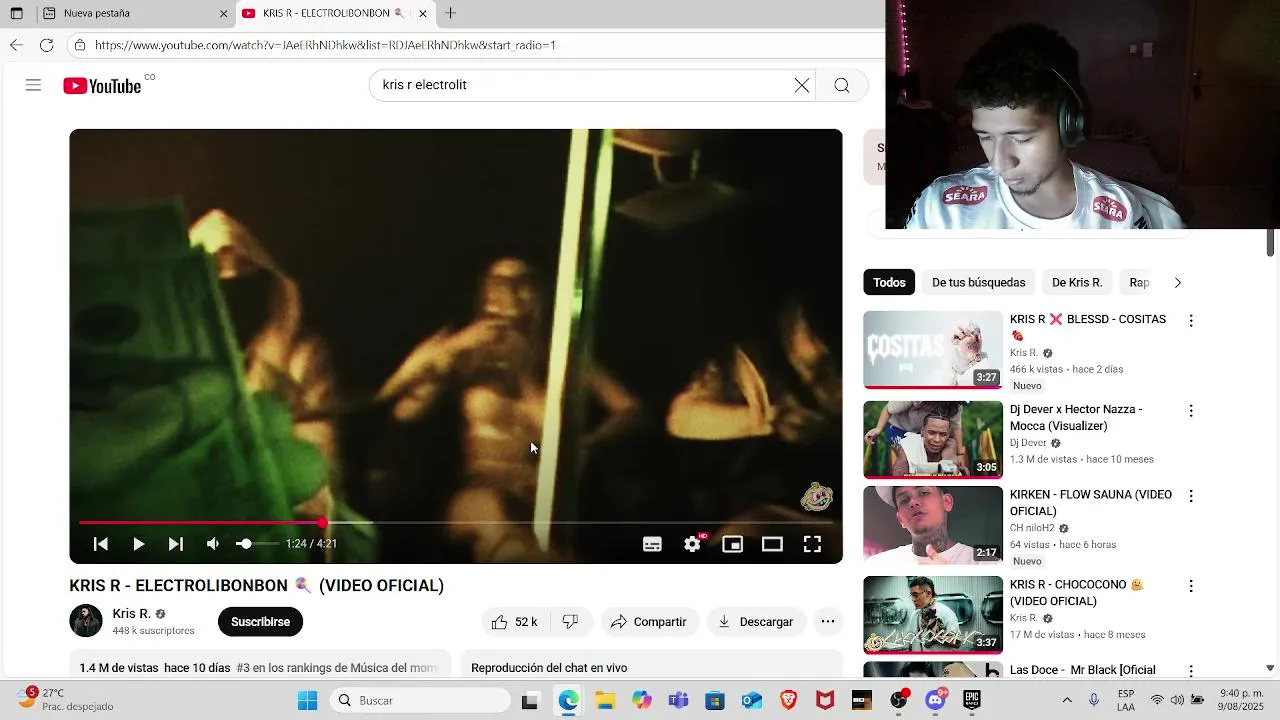Open a new browser tab

pos(450,14)
